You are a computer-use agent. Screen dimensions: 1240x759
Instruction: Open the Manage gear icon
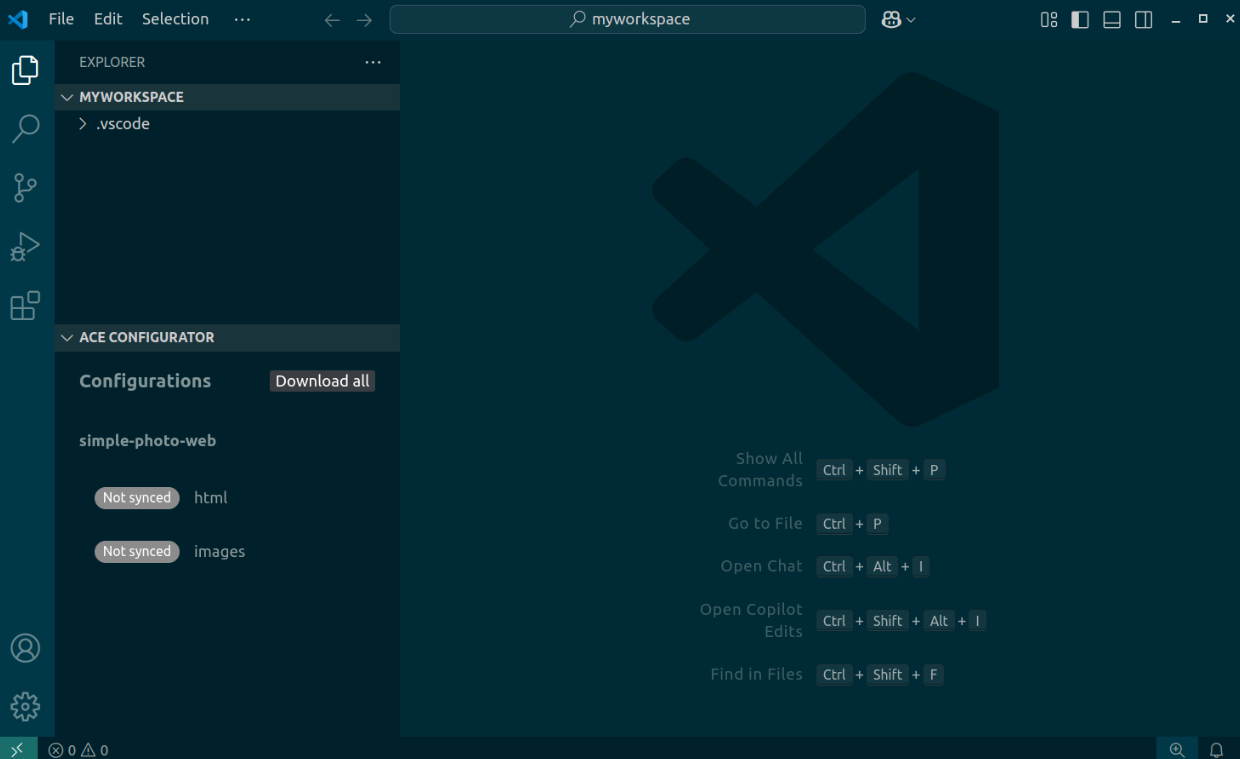click(x=25, y=707)
